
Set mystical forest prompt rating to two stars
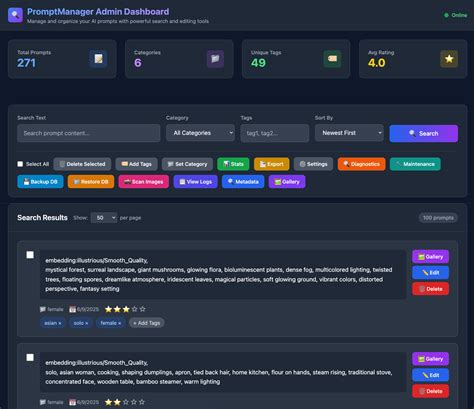coord(117,309)
